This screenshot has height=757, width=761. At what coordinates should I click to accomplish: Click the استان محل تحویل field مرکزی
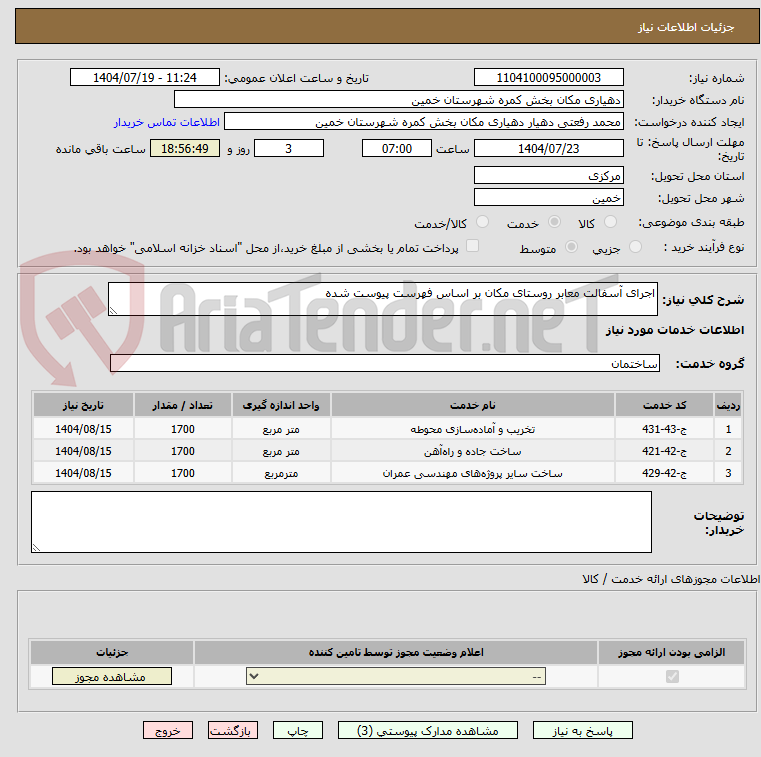(x=548, y=176)
